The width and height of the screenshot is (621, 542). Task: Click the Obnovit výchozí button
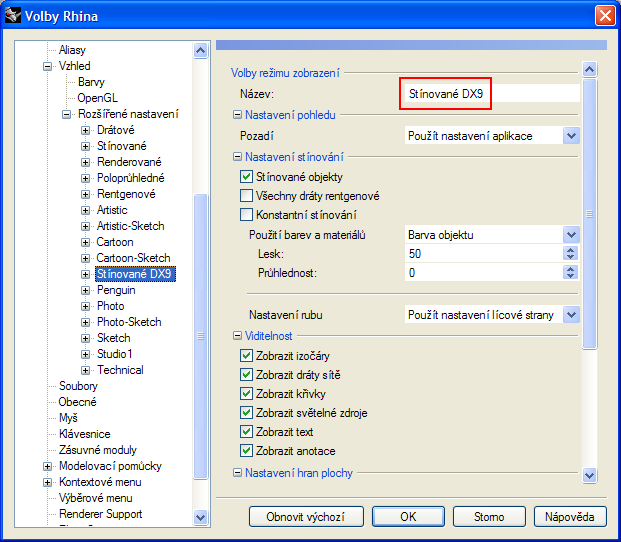pos(305,517)
